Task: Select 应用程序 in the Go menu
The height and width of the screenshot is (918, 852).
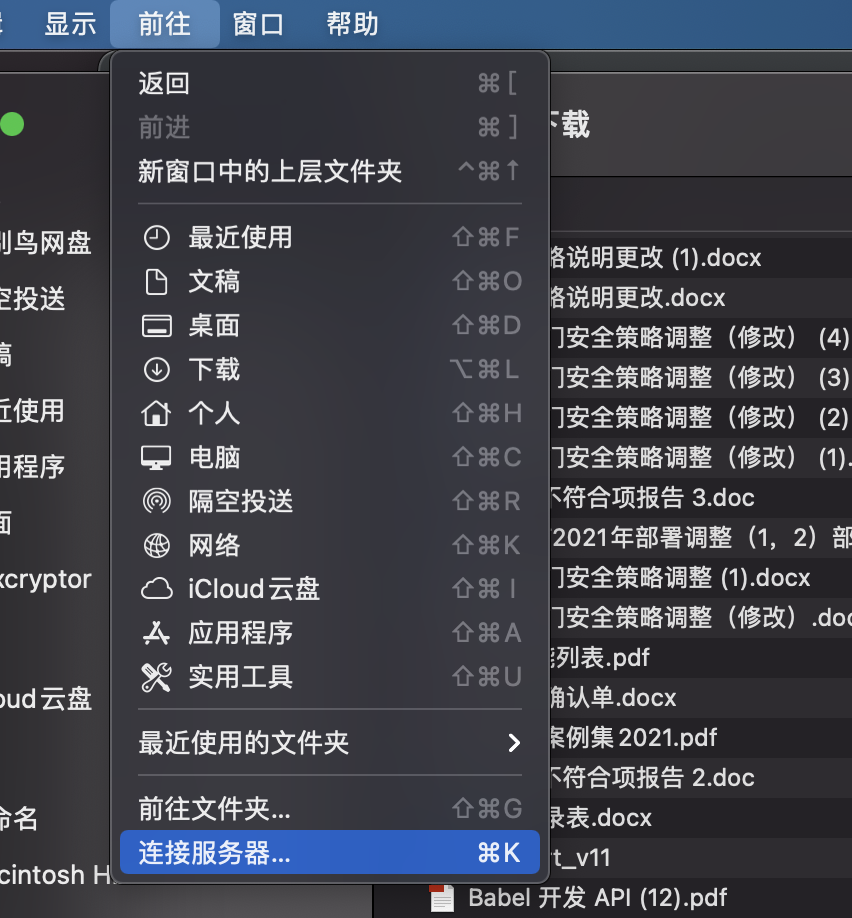Action: pos(330,633)
